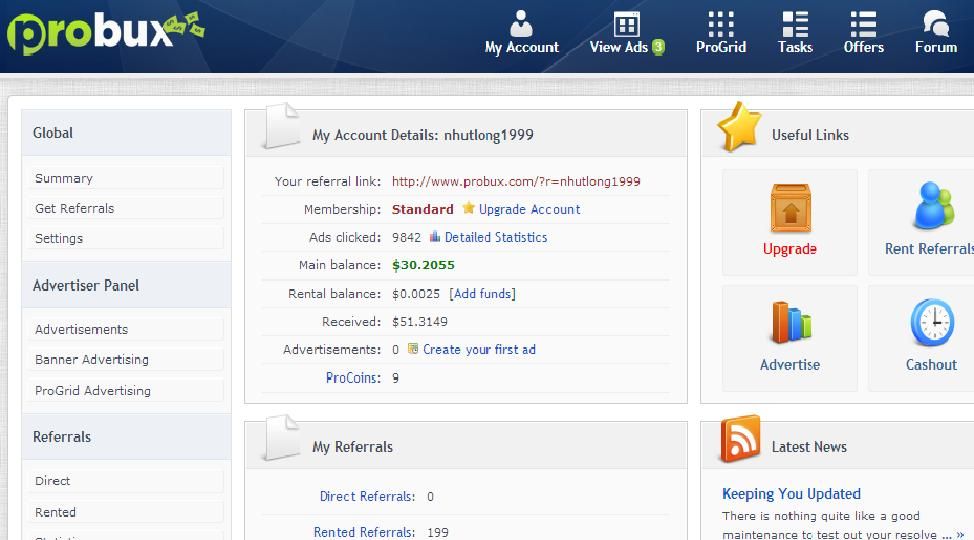Click the My Account icon in header
Image resolution: width=974 pixels, height=540 pixels.
point(521,25)
